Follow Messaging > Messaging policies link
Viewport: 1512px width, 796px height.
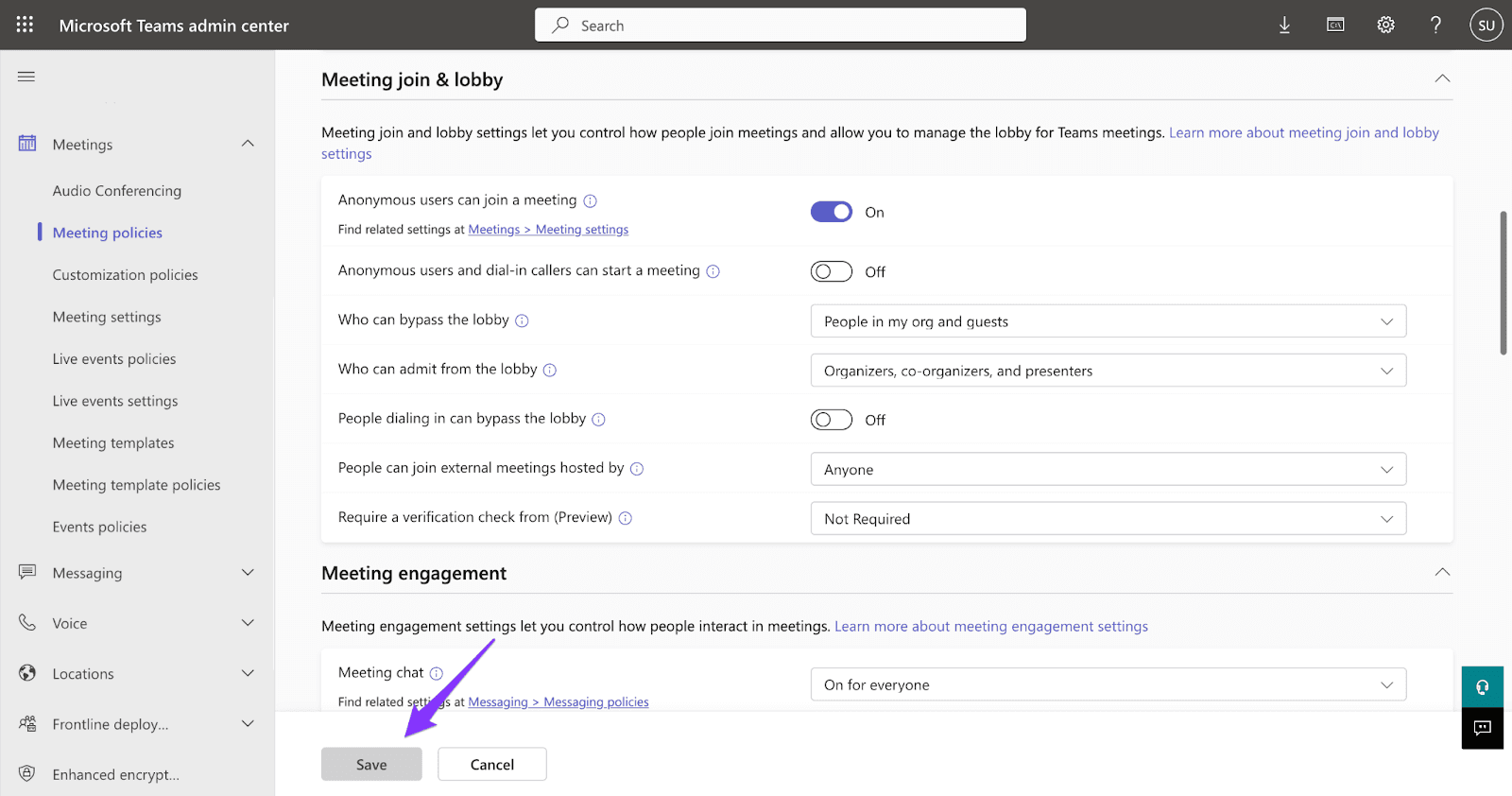pyautogui.click(x=558, y=702)
